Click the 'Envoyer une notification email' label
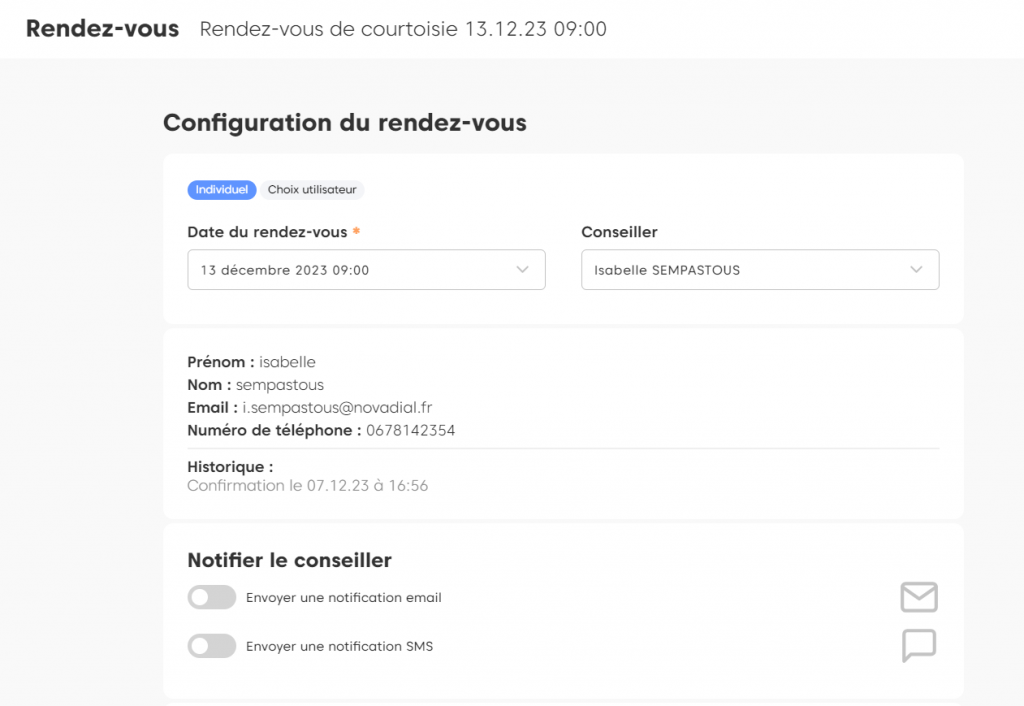Image resolution: width=1024 pixels, height=706 pixels. pos(343,598)
